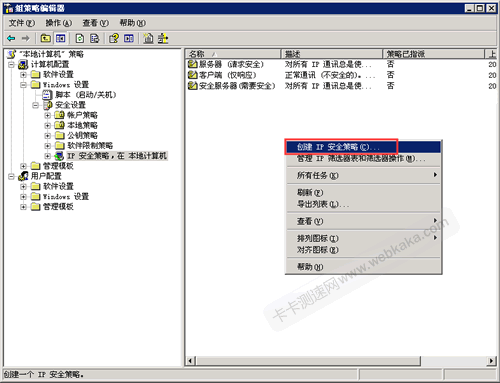
Task: Collapse the 安全设置 tree node
Action: pyautogui.click(x=35, y=105)
